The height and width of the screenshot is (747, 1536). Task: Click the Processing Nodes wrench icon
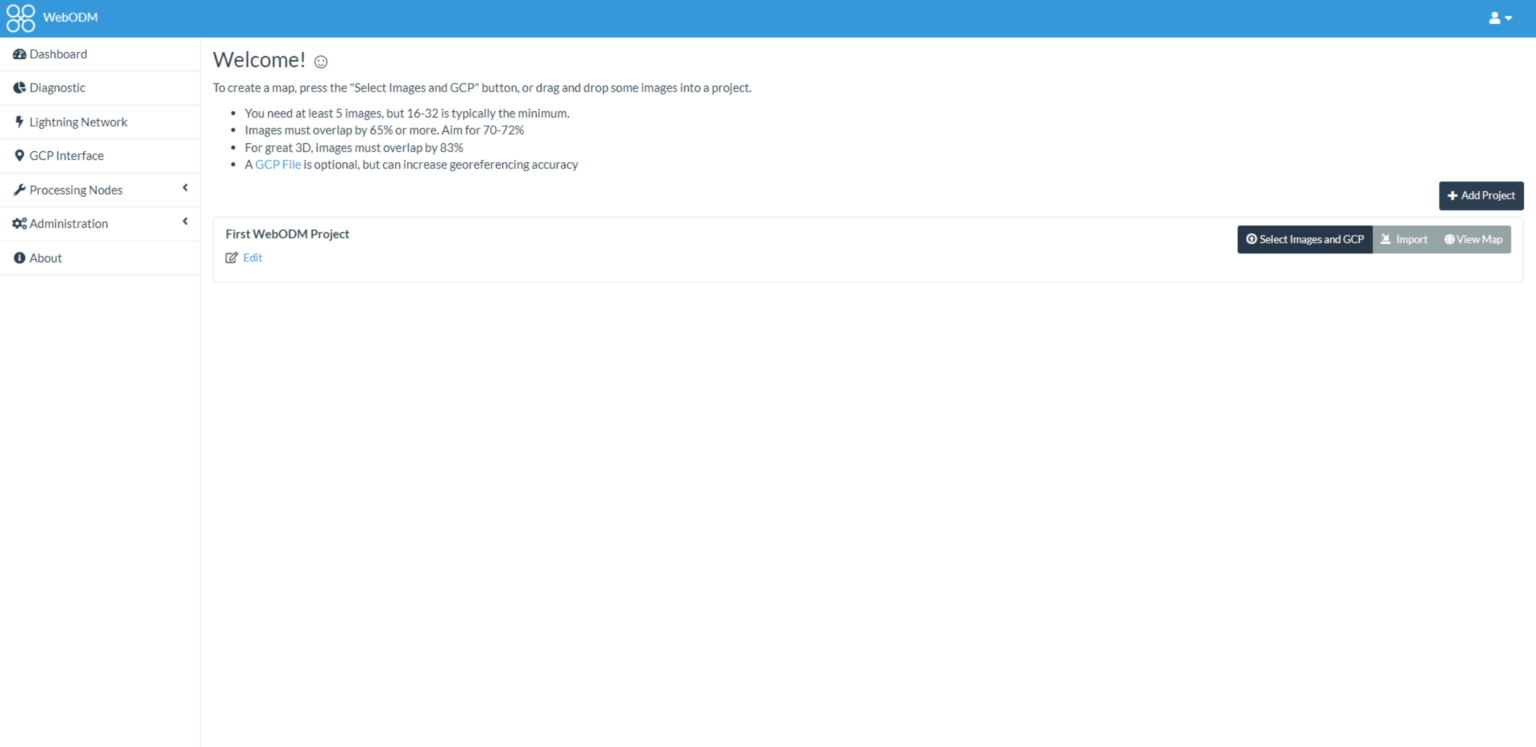(19, 190)
